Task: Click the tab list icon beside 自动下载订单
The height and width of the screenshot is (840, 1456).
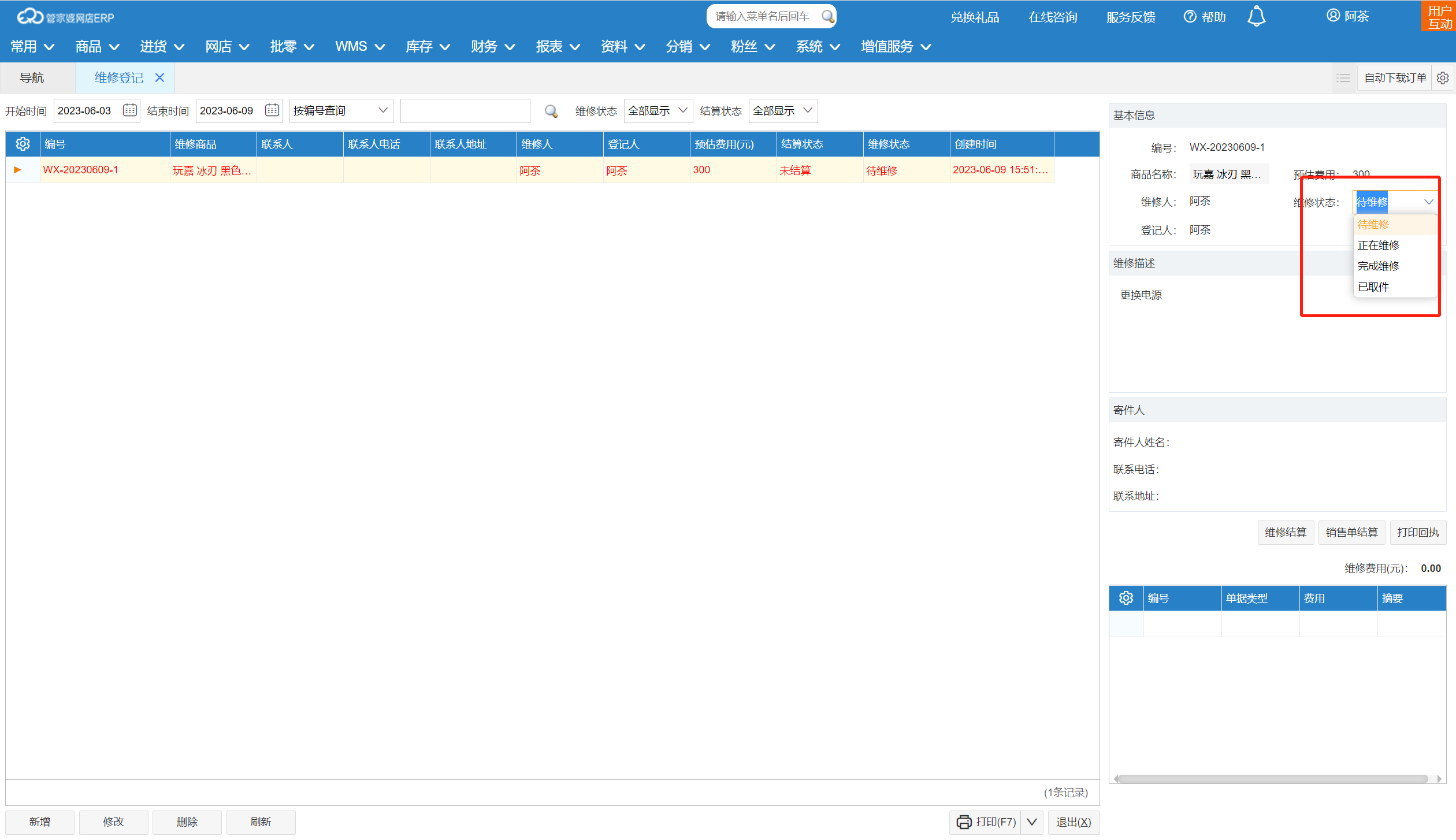Action: pos(1343,78)
